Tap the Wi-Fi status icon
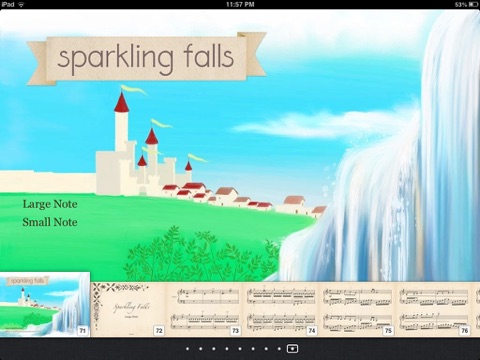The height and width of the screenshot is (360, 480). click(x=21, y=4)
